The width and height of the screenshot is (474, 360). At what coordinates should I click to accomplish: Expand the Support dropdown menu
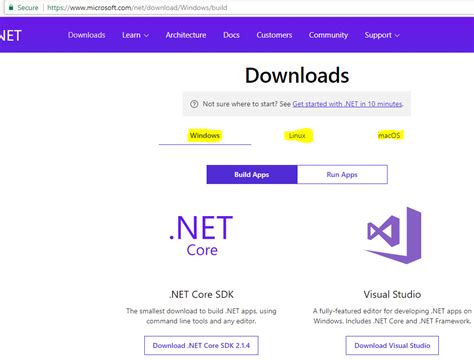382,35
